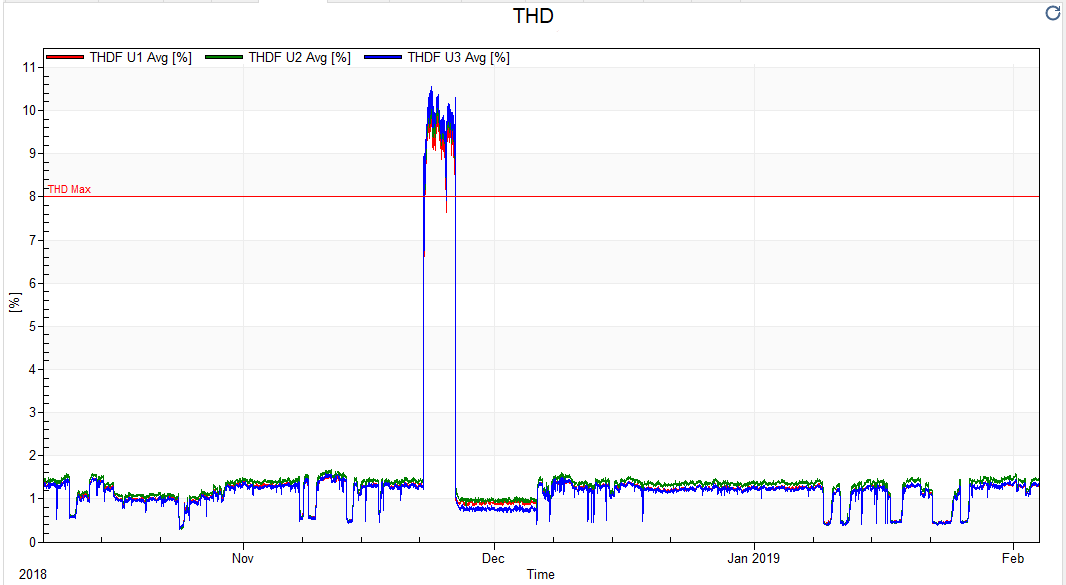Toggle the THDF U2 Avg legend entry
Viewport: 1066px width, 585px height.
(278, 58)
